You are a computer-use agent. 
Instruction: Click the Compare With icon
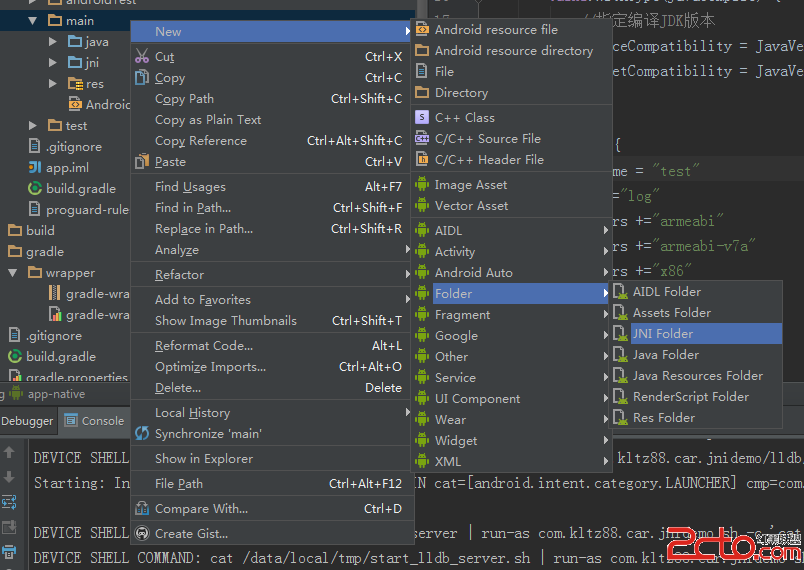point(142,508)
